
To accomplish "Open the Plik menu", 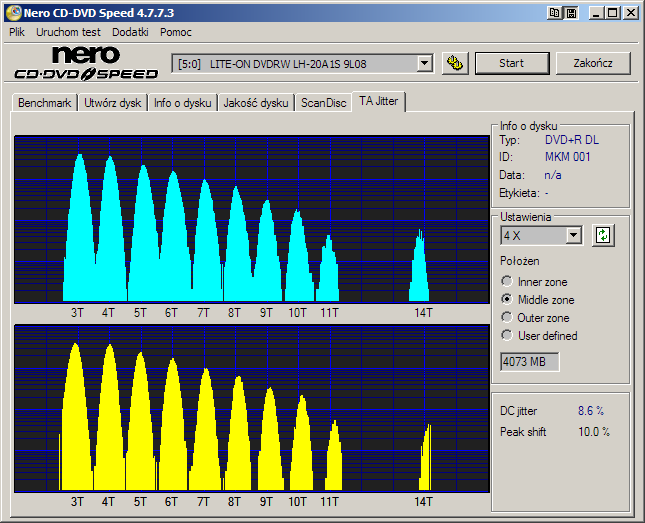I will [17, 32].
